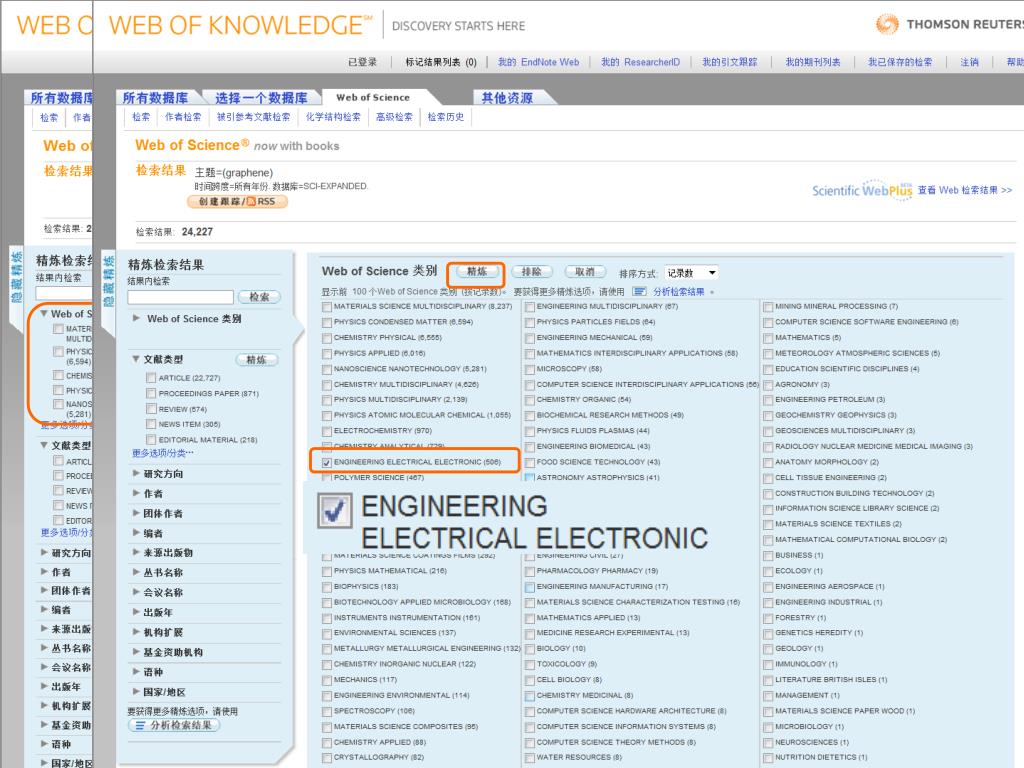Check NANOSCIENCE NANOTECHNOLOGY category
Viewport: 1024px width, 768px height.
coord(327,369)
